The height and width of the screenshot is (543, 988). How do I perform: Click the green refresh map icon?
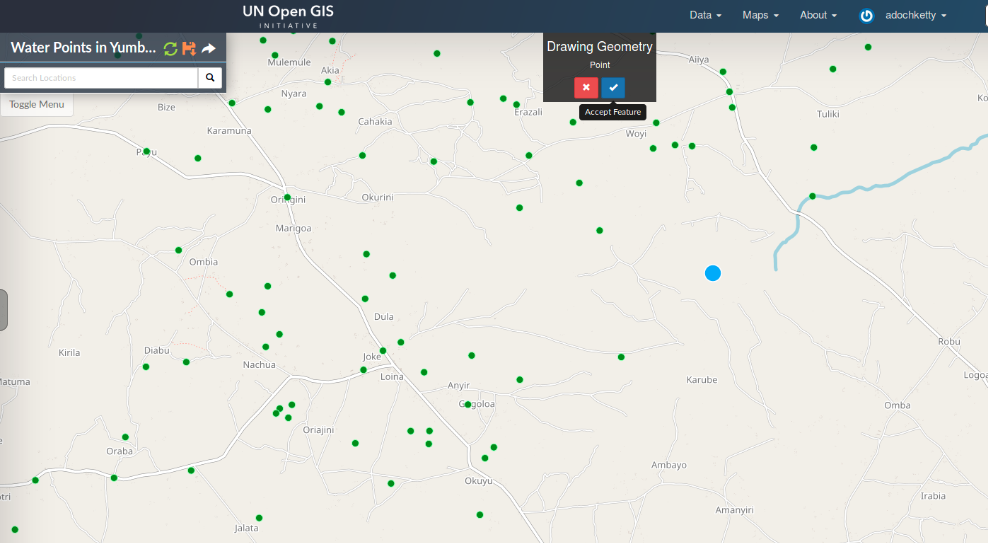click(170, 48)
